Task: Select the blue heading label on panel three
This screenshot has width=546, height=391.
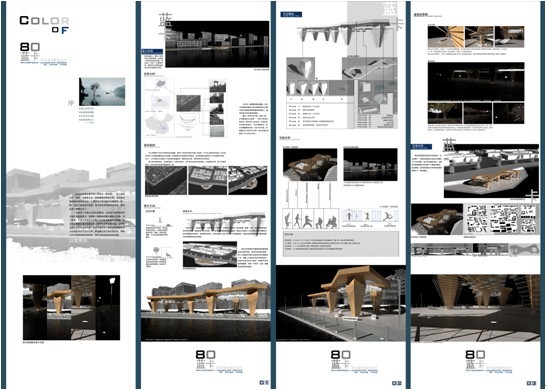Action: pyautogui.click(x=291, y=14)
